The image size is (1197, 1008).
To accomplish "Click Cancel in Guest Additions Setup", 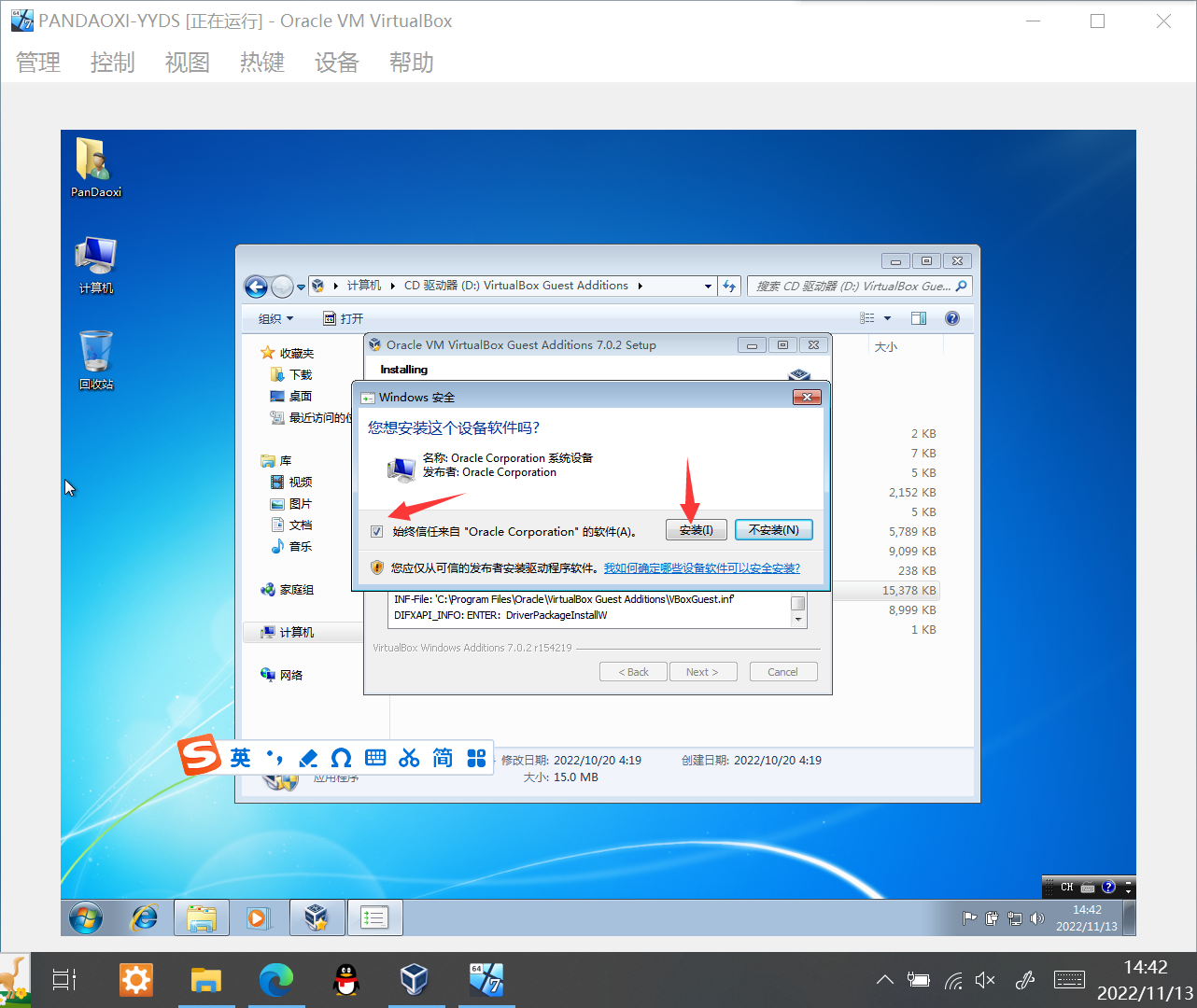I will (x=783, y=672).
